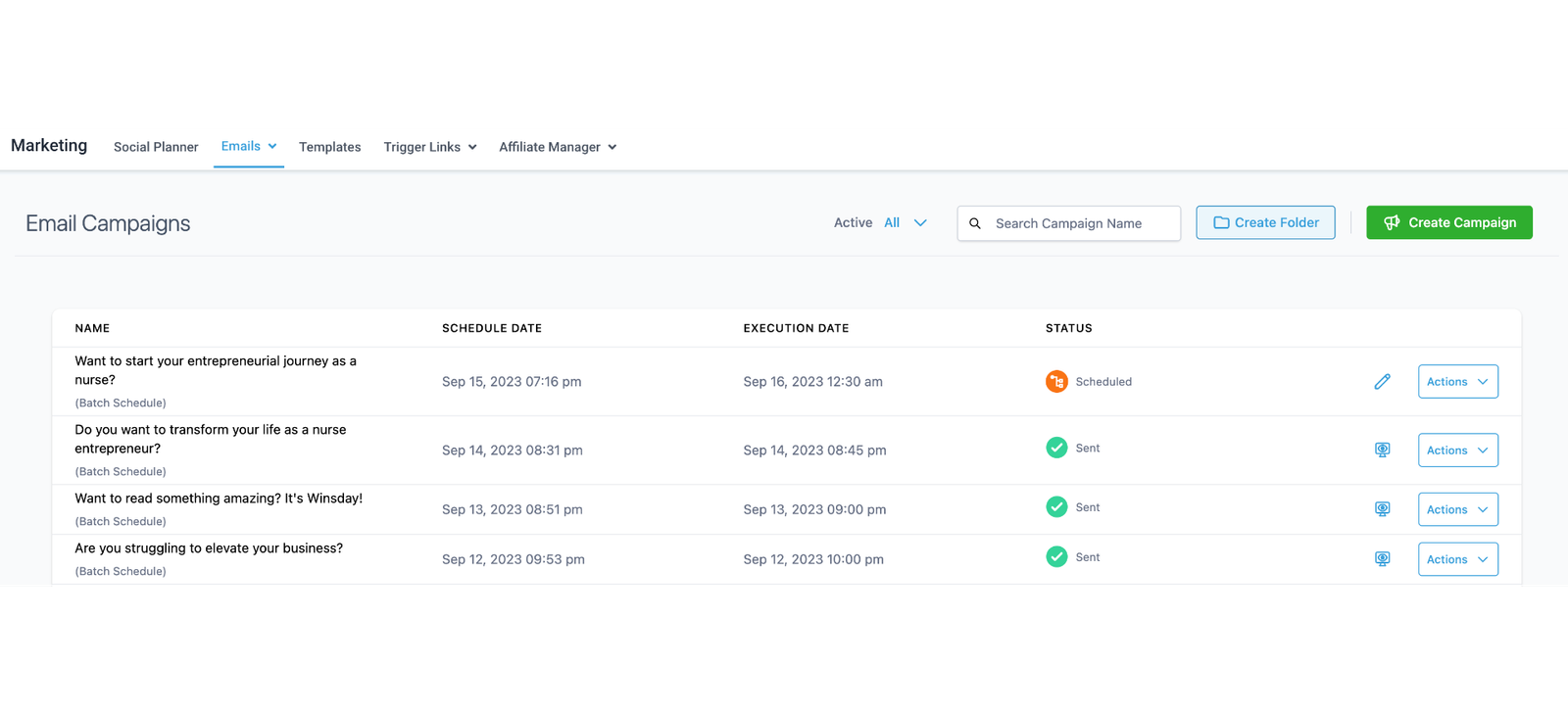Open stats icon for Winsday campaign

point(1382,509)
